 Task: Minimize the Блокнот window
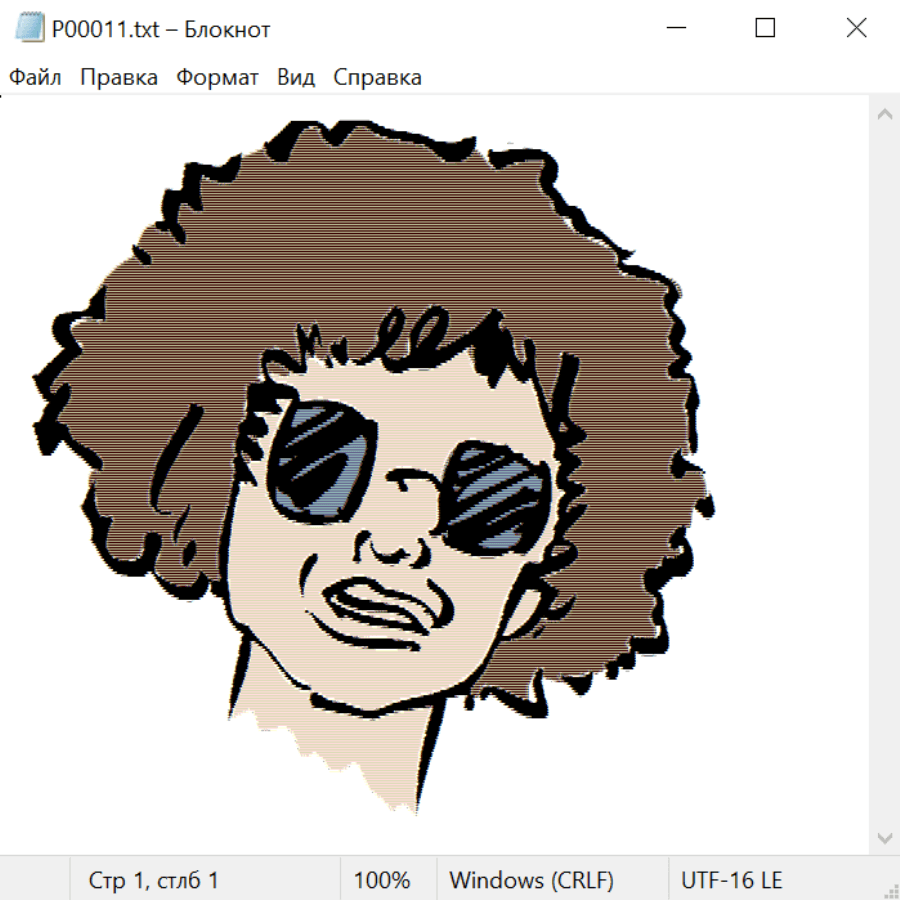(x=675, y=29)
